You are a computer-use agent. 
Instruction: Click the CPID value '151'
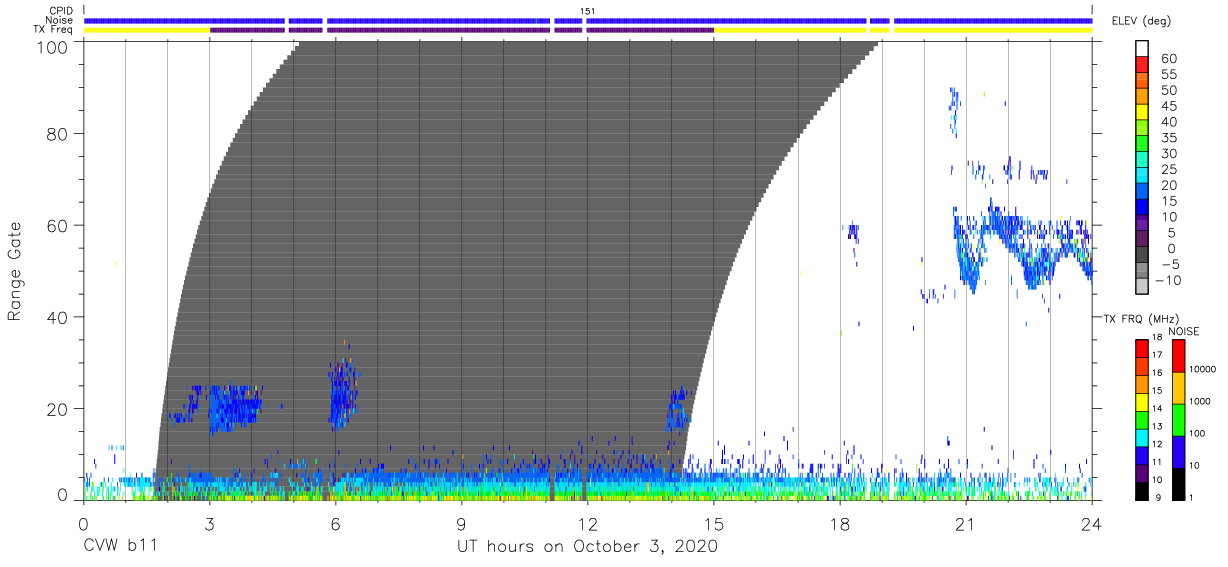coord(588,11)
